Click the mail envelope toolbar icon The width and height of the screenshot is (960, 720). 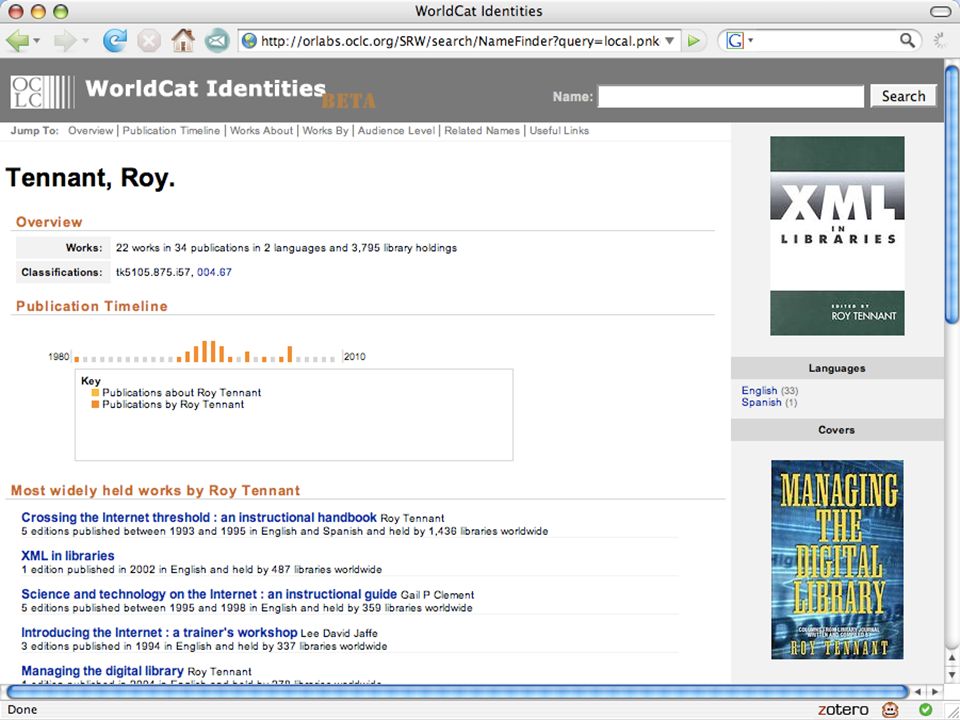click(216, 42)
